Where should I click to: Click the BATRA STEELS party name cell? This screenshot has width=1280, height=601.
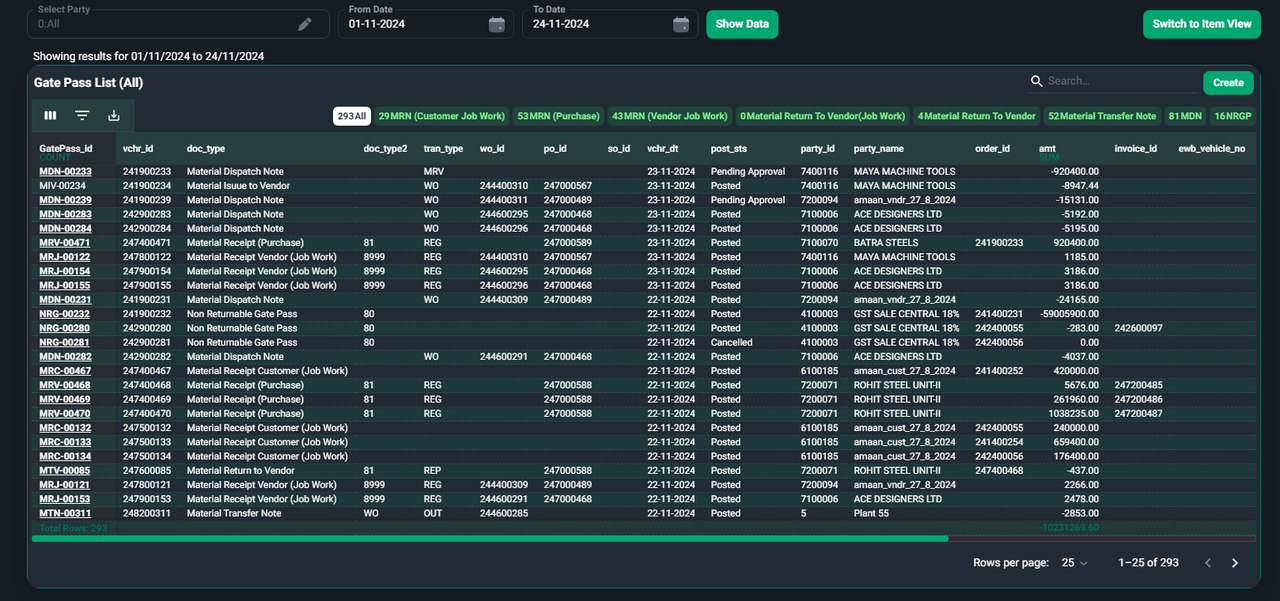pos(886,243)
